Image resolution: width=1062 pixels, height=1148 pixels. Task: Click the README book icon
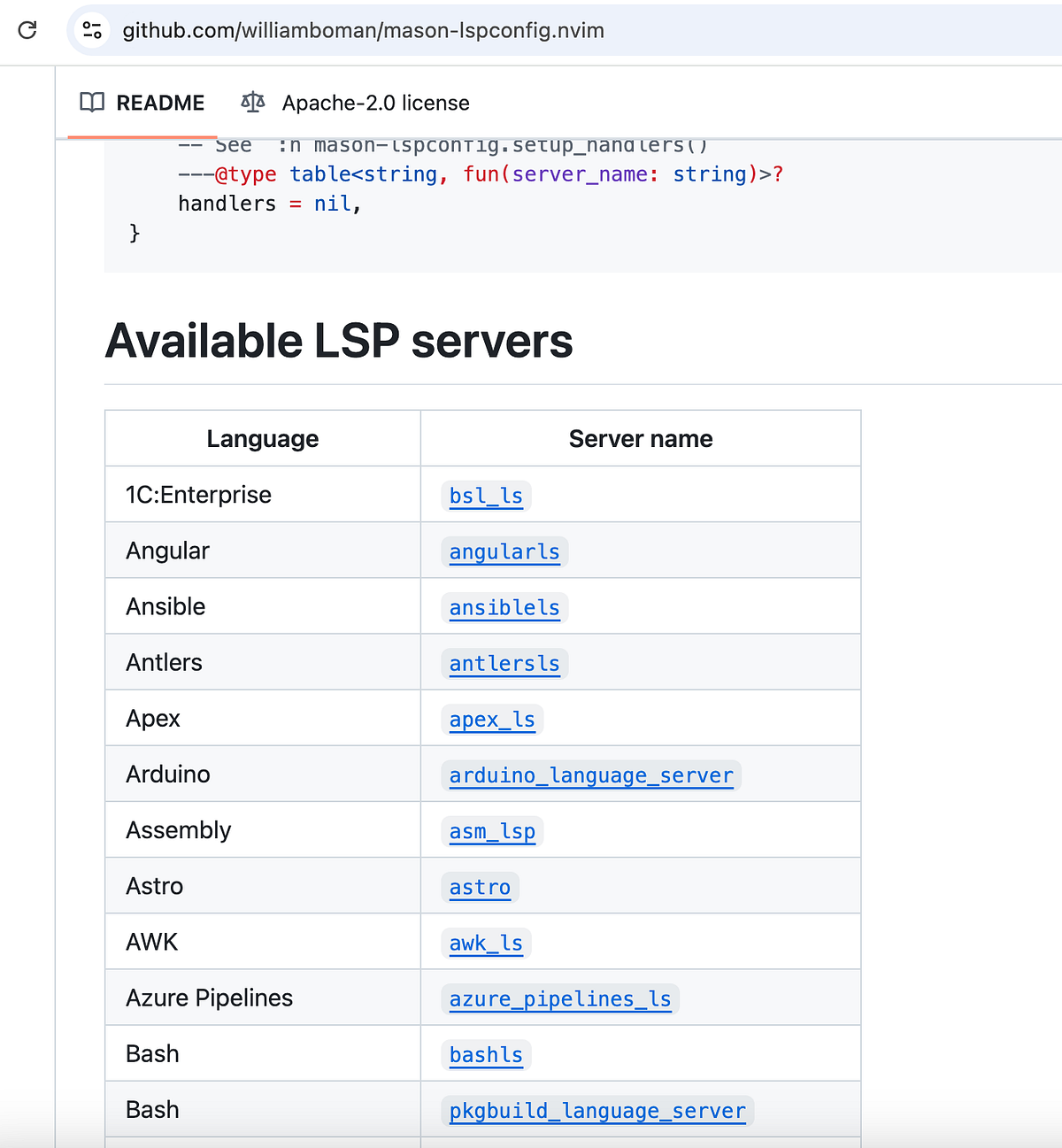(91, 103)
